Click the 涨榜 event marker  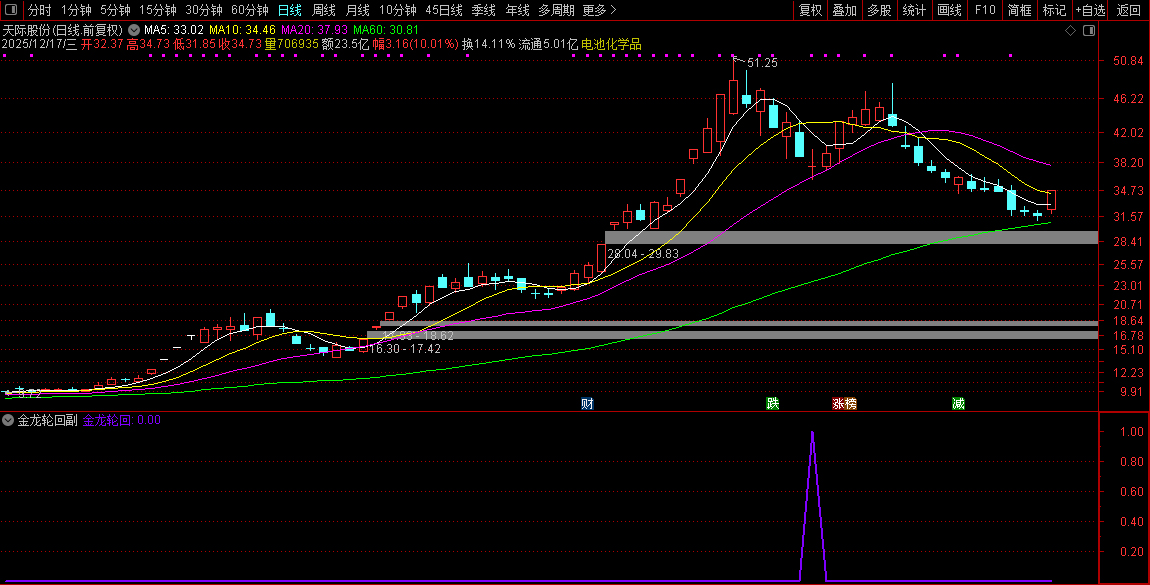(x=844, y=404)
